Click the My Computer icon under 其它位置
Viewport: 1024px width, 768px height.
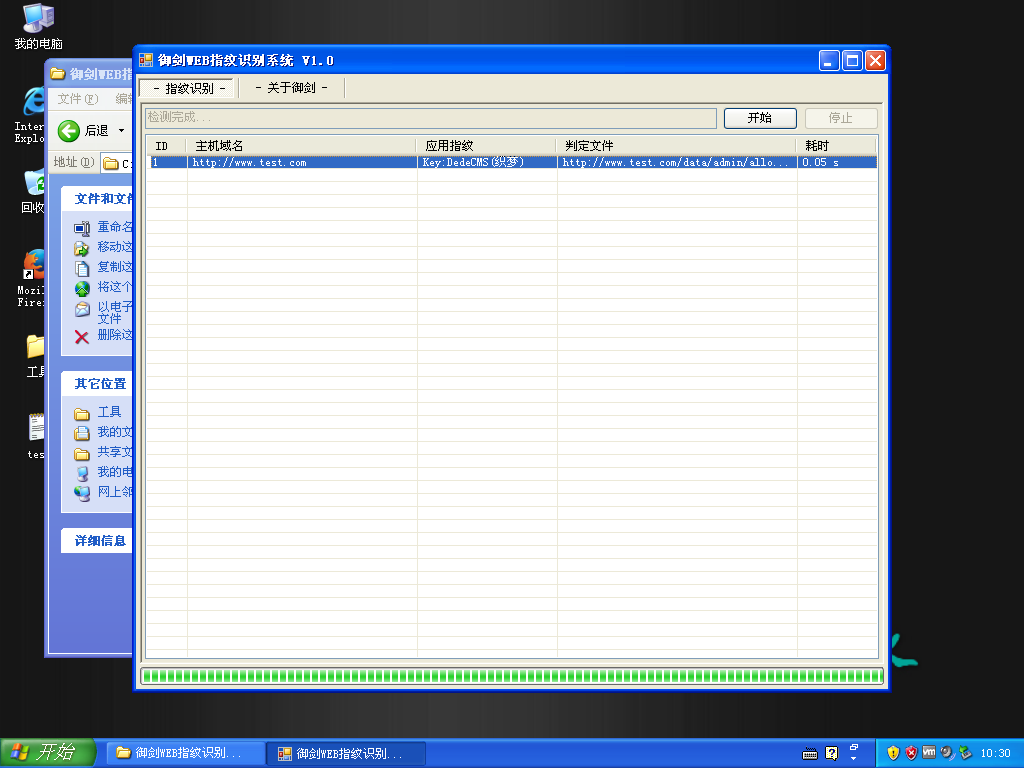pyautogui.click(x=82, y=473)
